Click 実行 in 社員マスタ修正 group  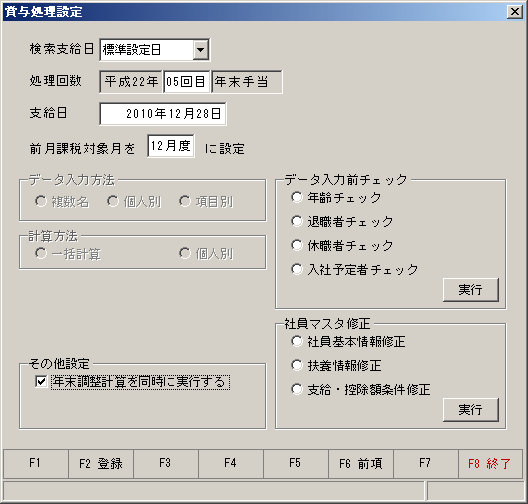pos(470,410)
